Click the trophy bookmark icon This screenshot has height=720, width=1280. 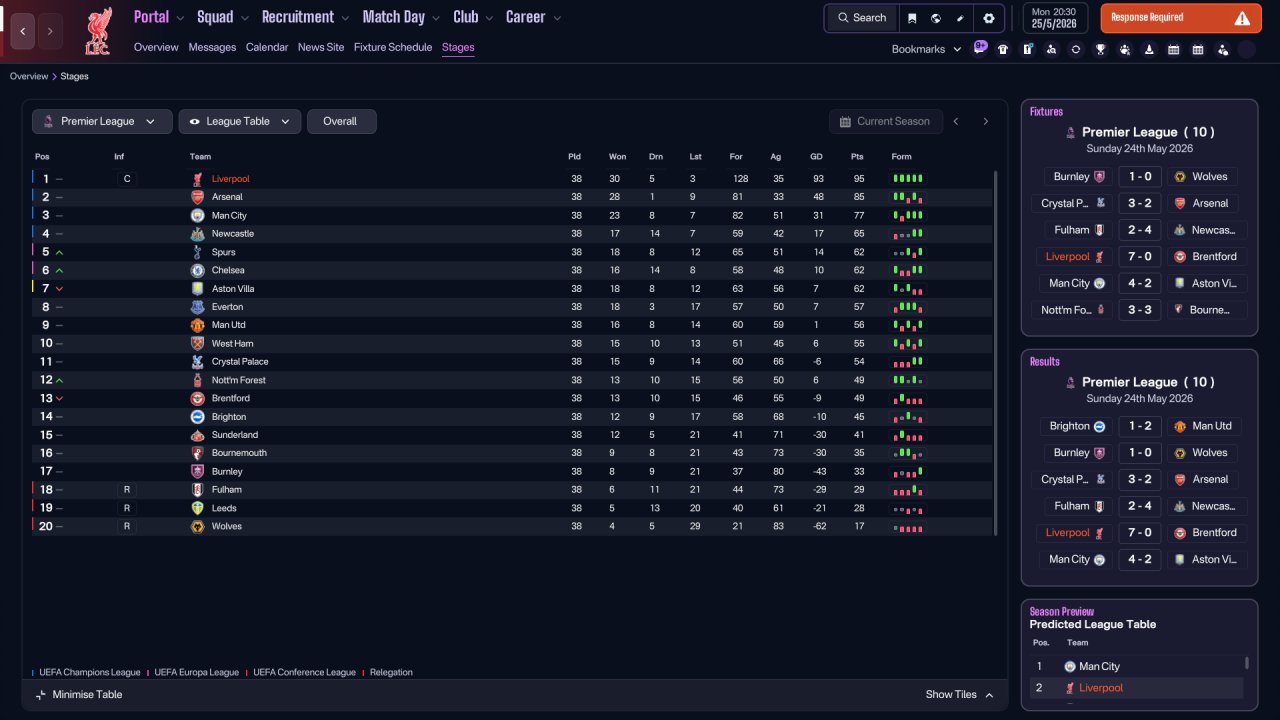click(x=1100, y=49)
